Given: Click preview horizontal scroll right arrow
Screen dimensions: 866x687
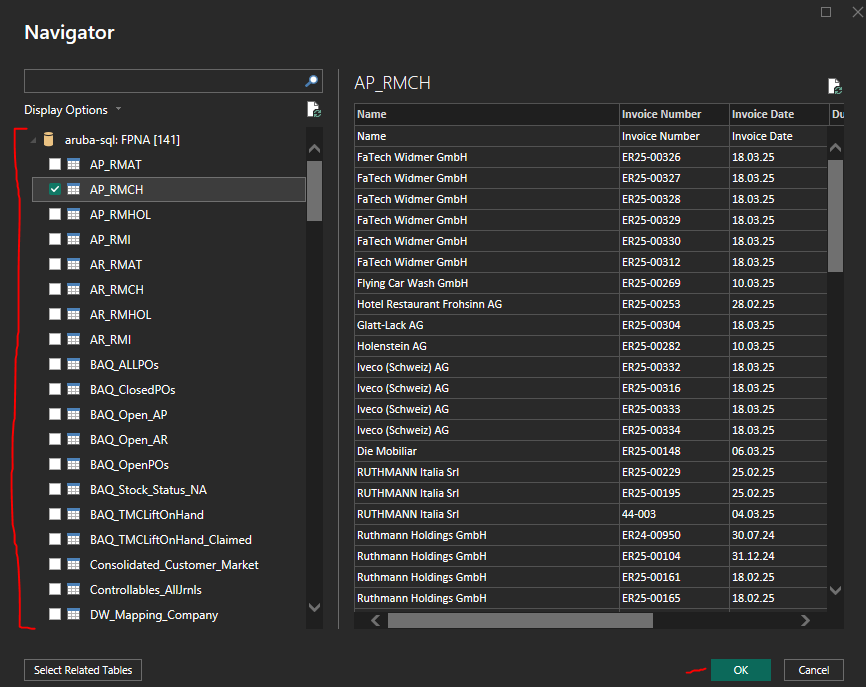Looking at the screenshot, I should click(805, 620).
